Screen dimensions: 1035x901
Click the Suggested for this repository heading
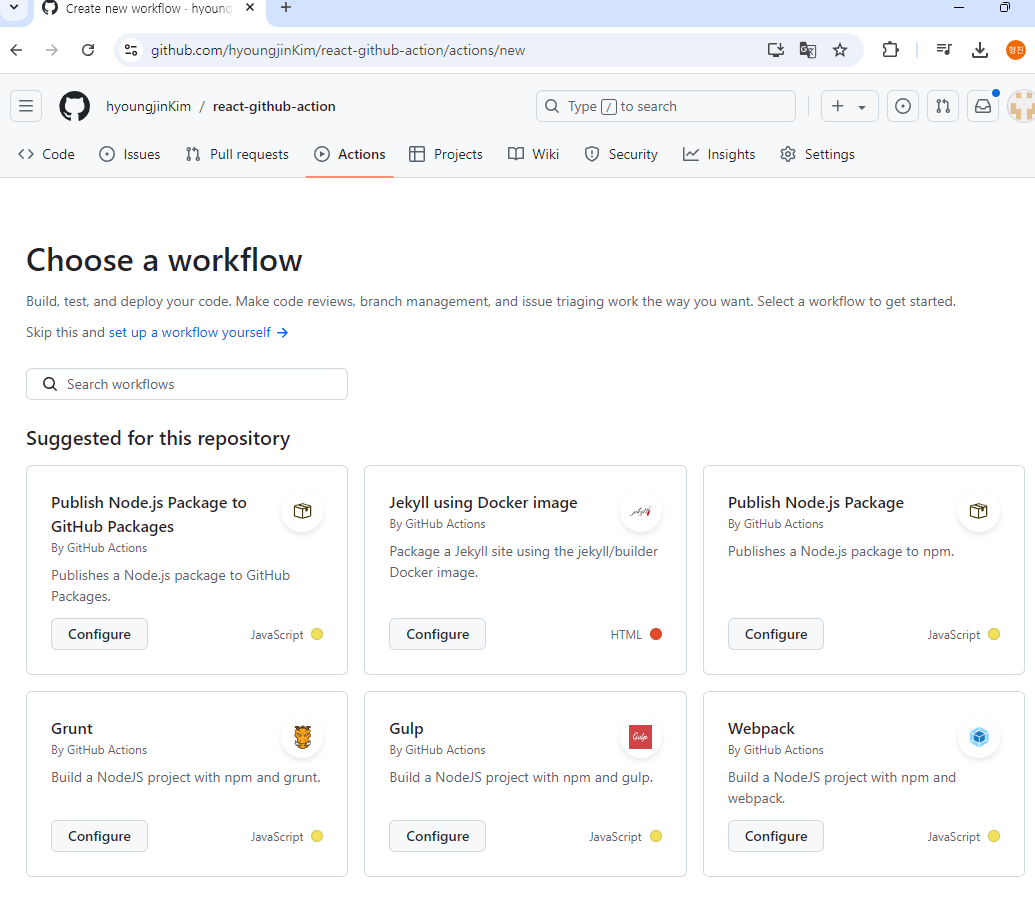(158, 439)
